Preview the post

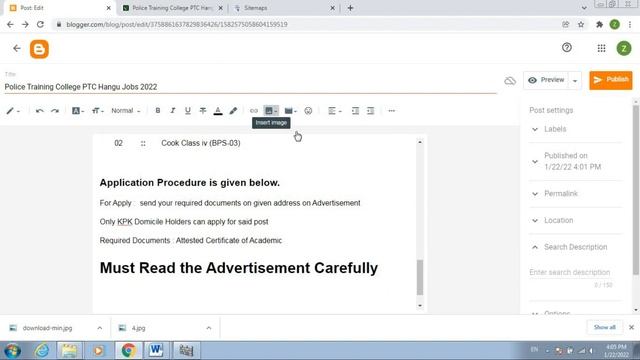(546, 80)
